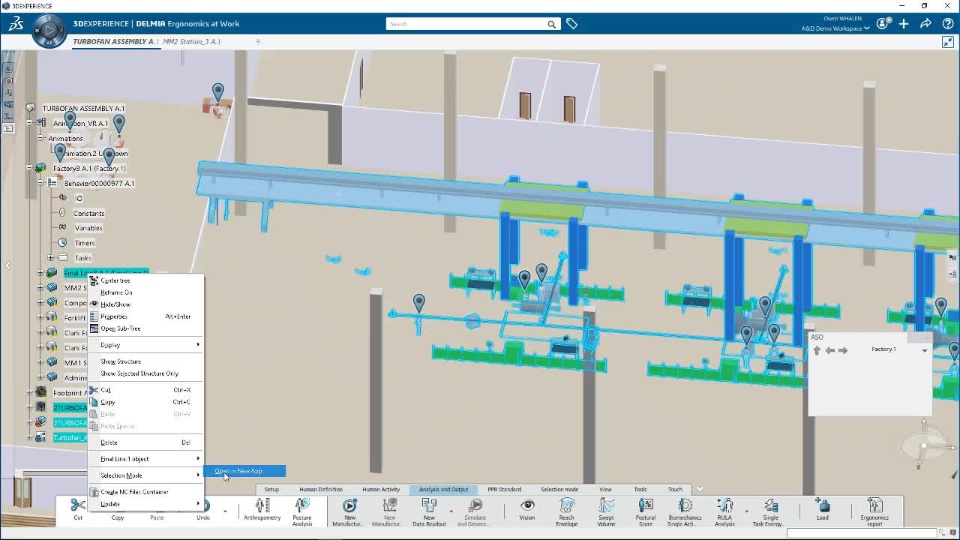Click the search magnifier icon

[552, 24]
